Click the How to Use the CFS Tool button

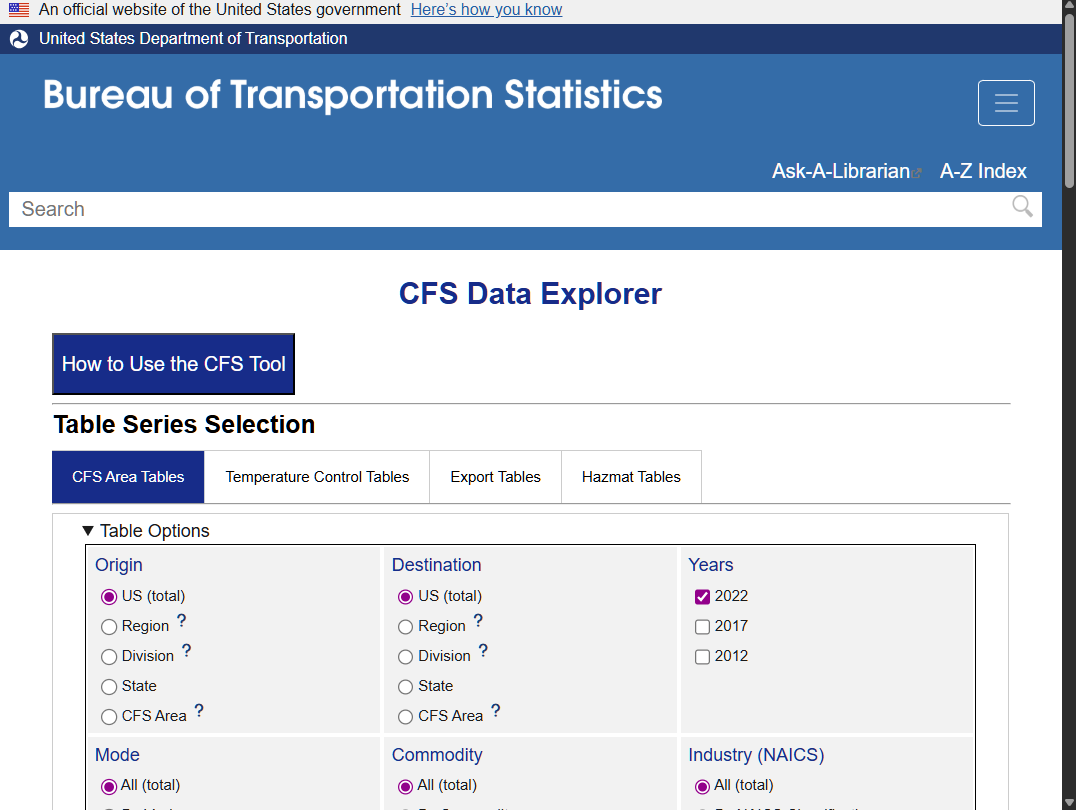point(172,364)
